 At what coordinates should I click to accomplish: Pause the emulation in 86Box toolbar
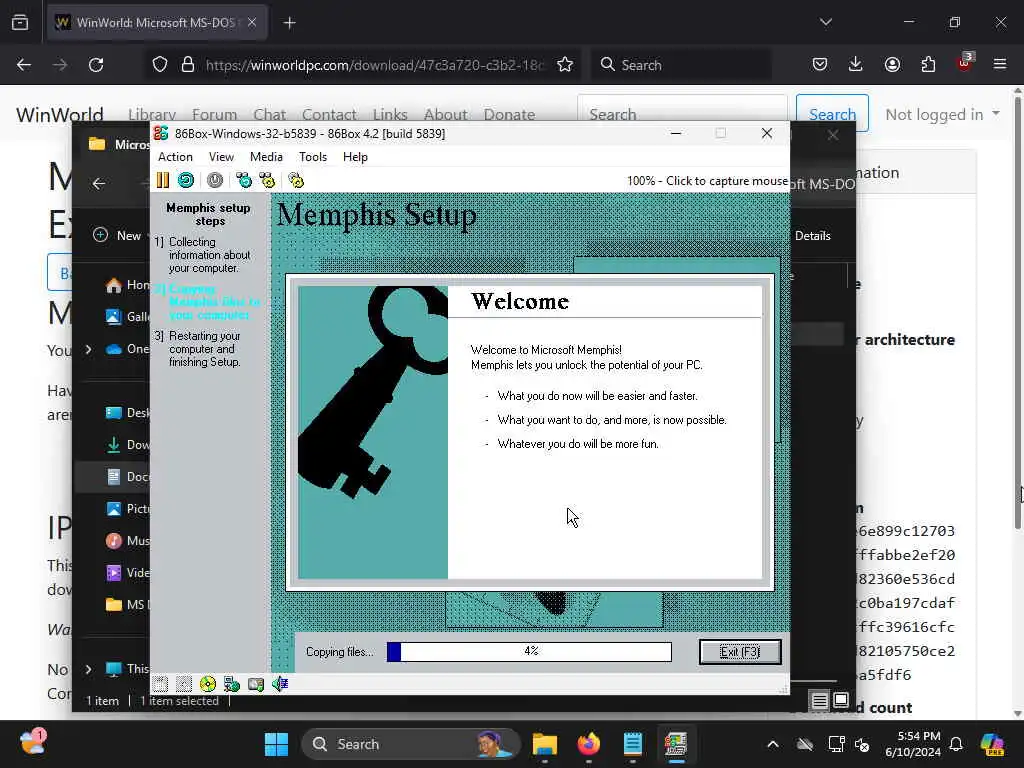(x=163, y=180)
